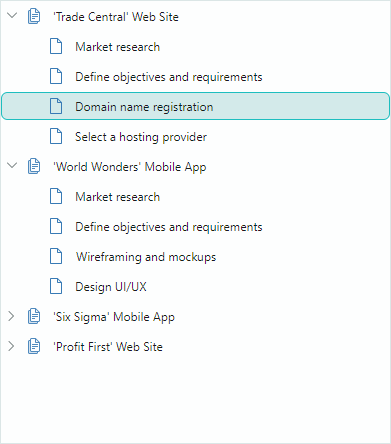The image size is (391, 444).
Task: Collapse the 'Trade Central' Web Site node
Action: coord(12,16)
